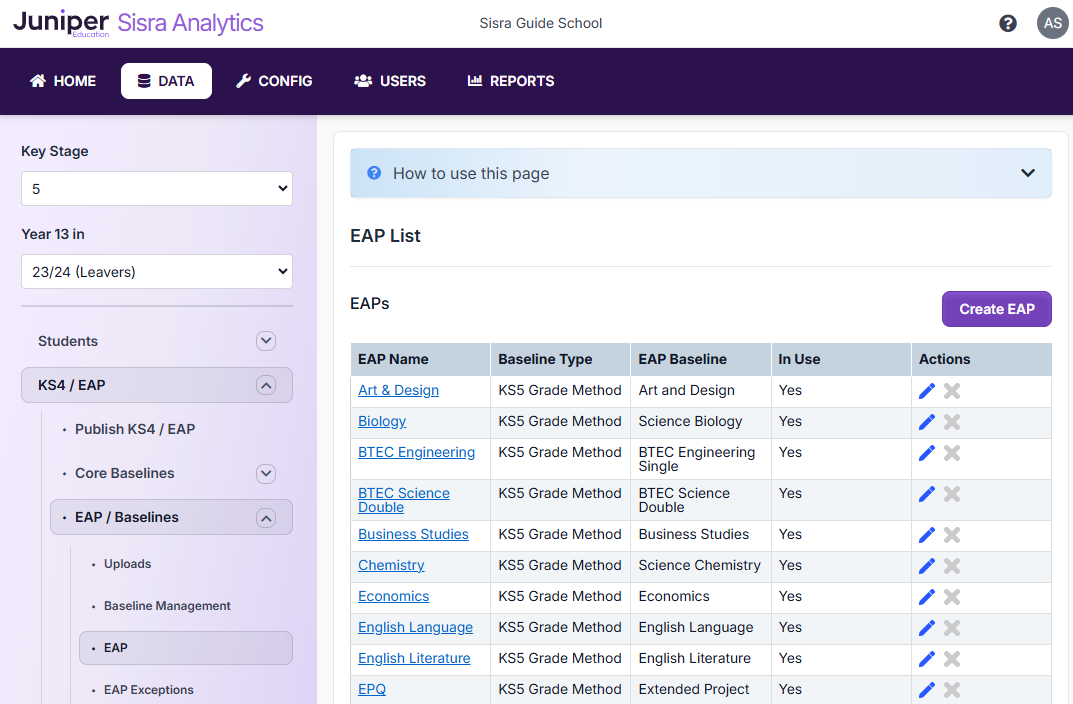1073x704 pixels.
Task: Expand the Core Baselines submenu
Action: [x=266, y=473]
